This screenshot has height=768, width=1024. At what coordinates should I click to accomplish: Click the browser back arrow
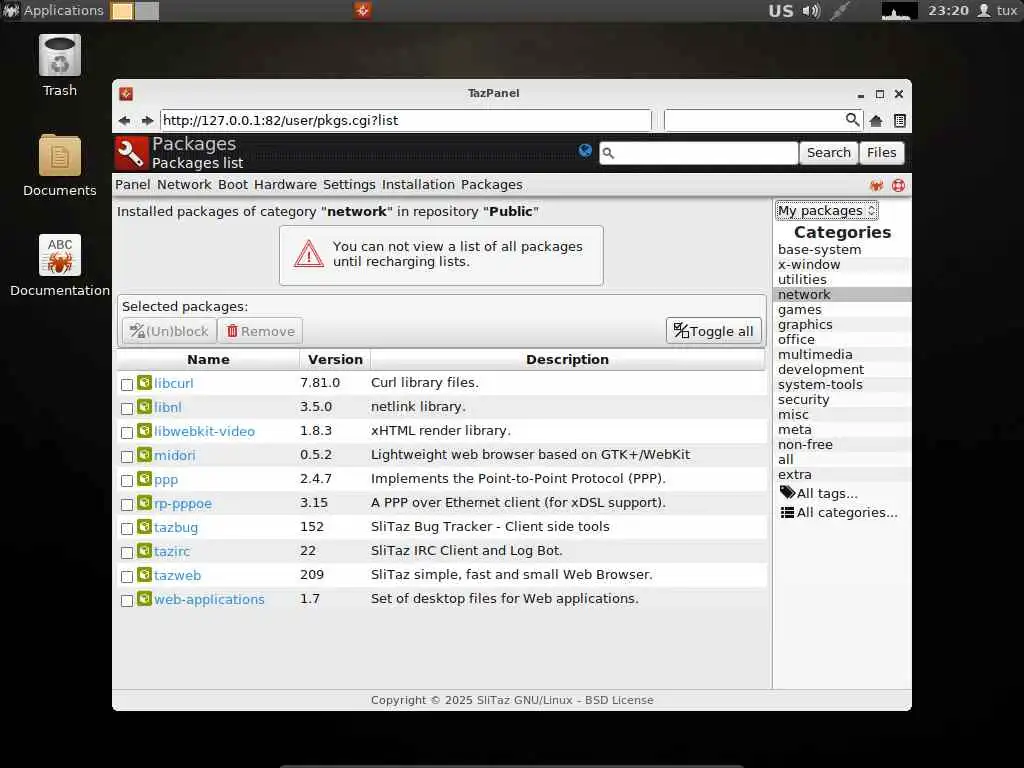[124, 121]
